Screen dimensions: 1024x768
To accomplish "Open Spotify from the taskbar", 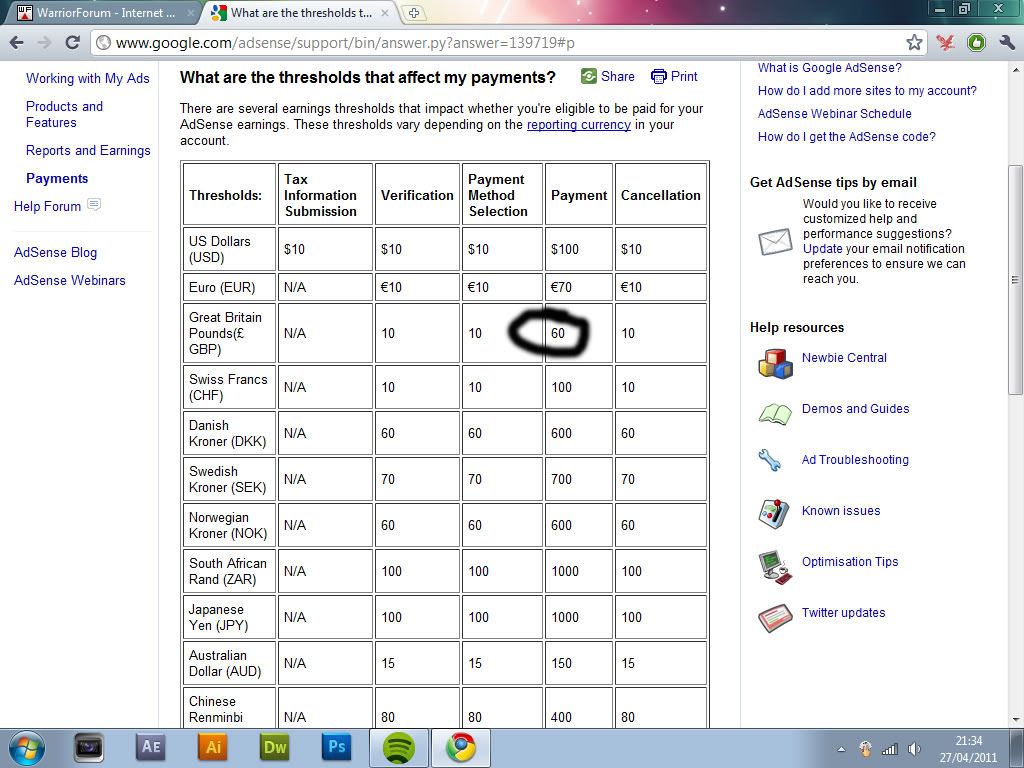I will [x=398, y=748].
